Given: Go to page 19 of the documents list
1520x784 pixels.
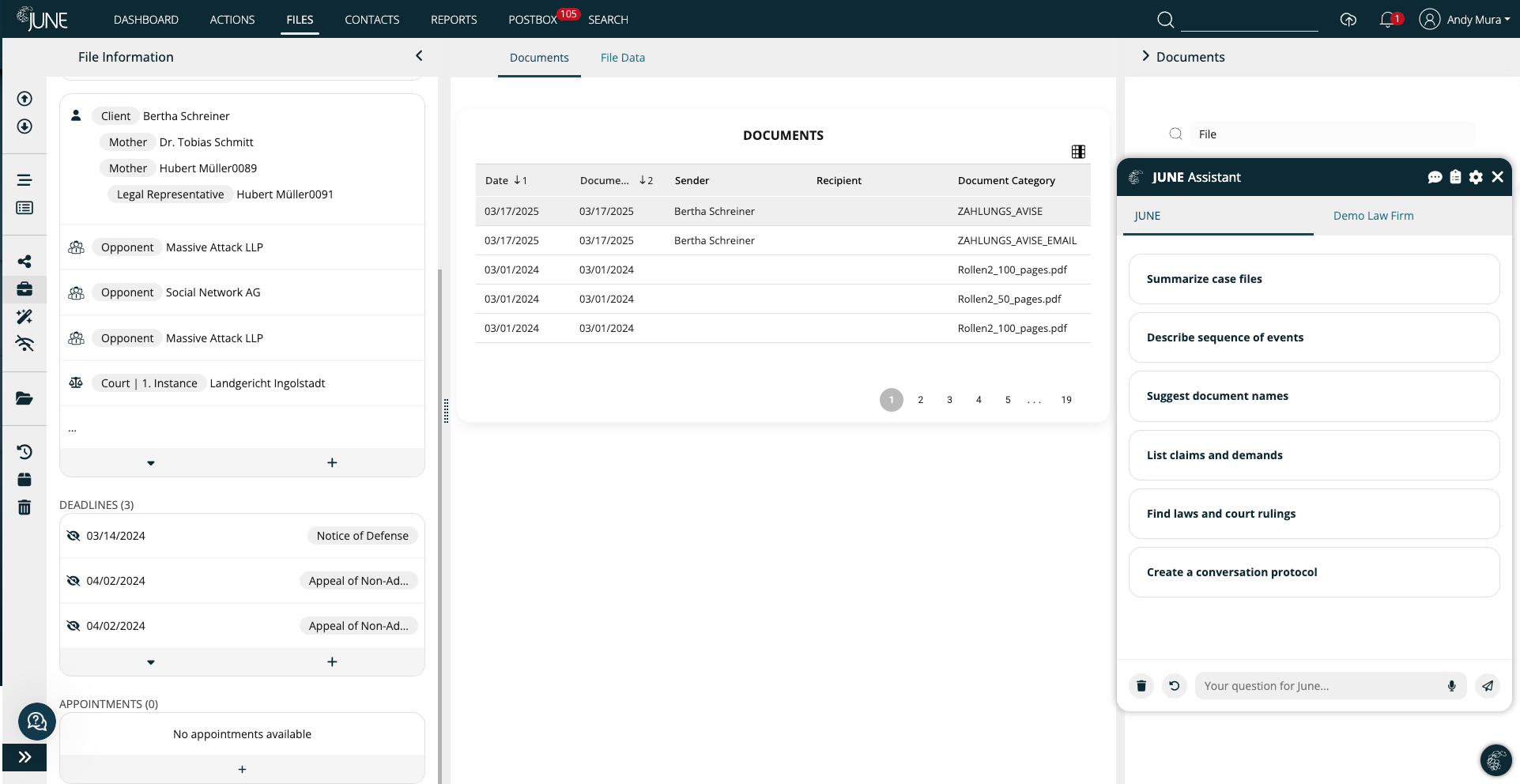Looking at the screenshot, I should pos(1066,399).
